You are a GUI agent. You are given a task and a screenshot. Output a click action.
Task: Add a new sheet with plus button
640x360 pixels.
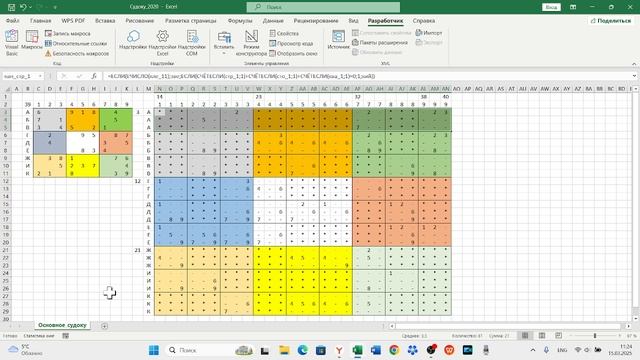(x=104, y=326)
